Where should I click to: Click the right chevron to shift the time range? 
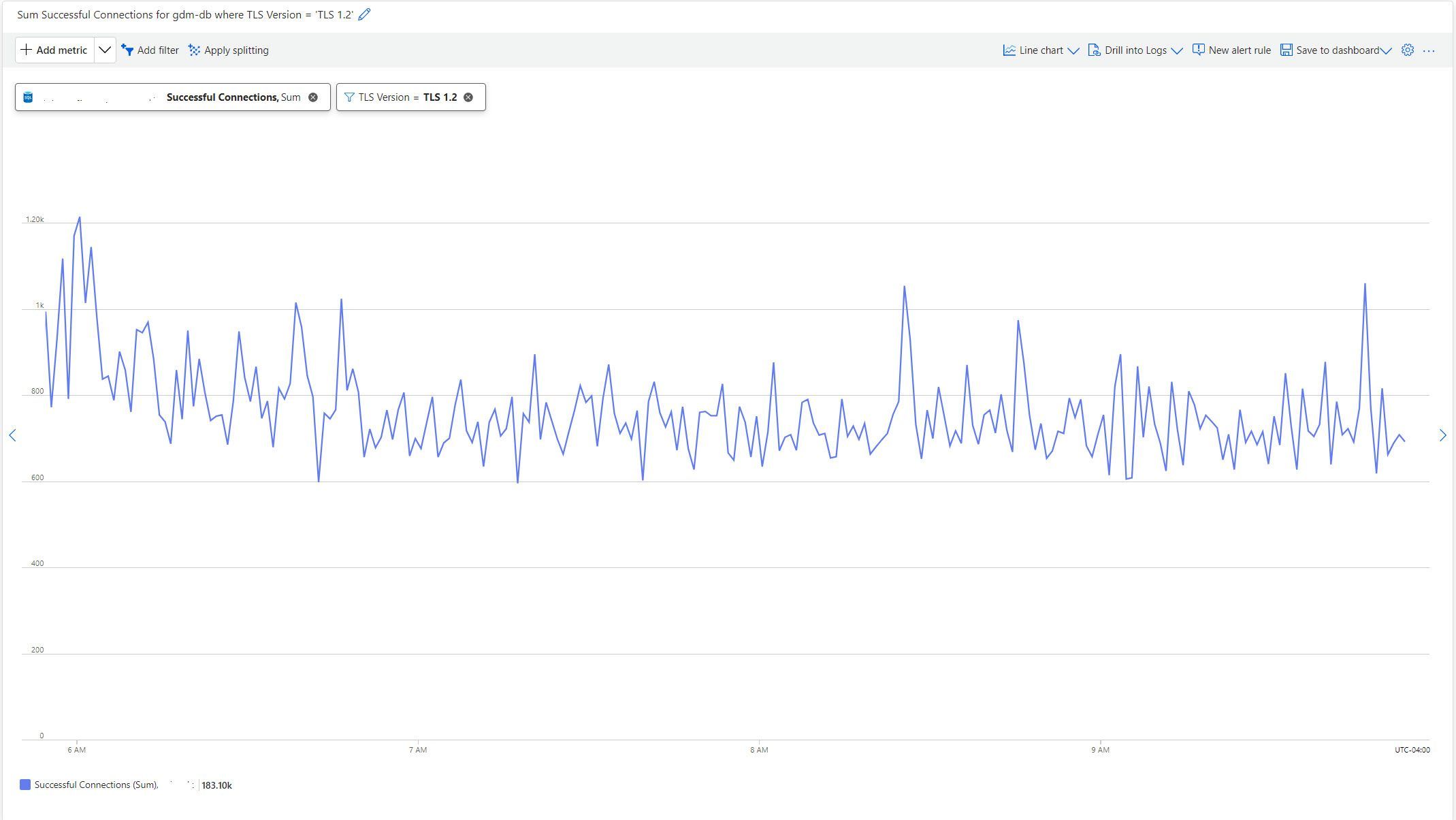pos(1442,435)
